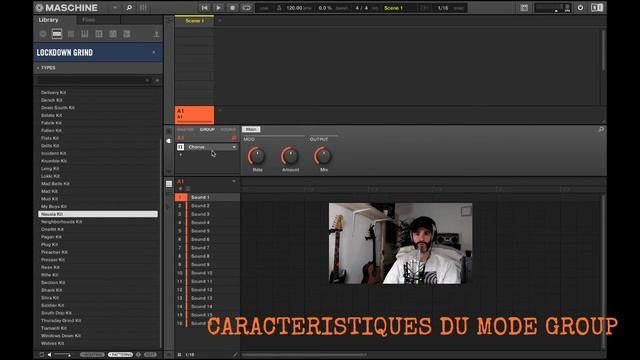The height and width of the screenshot is (360, 640).
Task: Click the 0.0 % swing value
Action: 325,8
